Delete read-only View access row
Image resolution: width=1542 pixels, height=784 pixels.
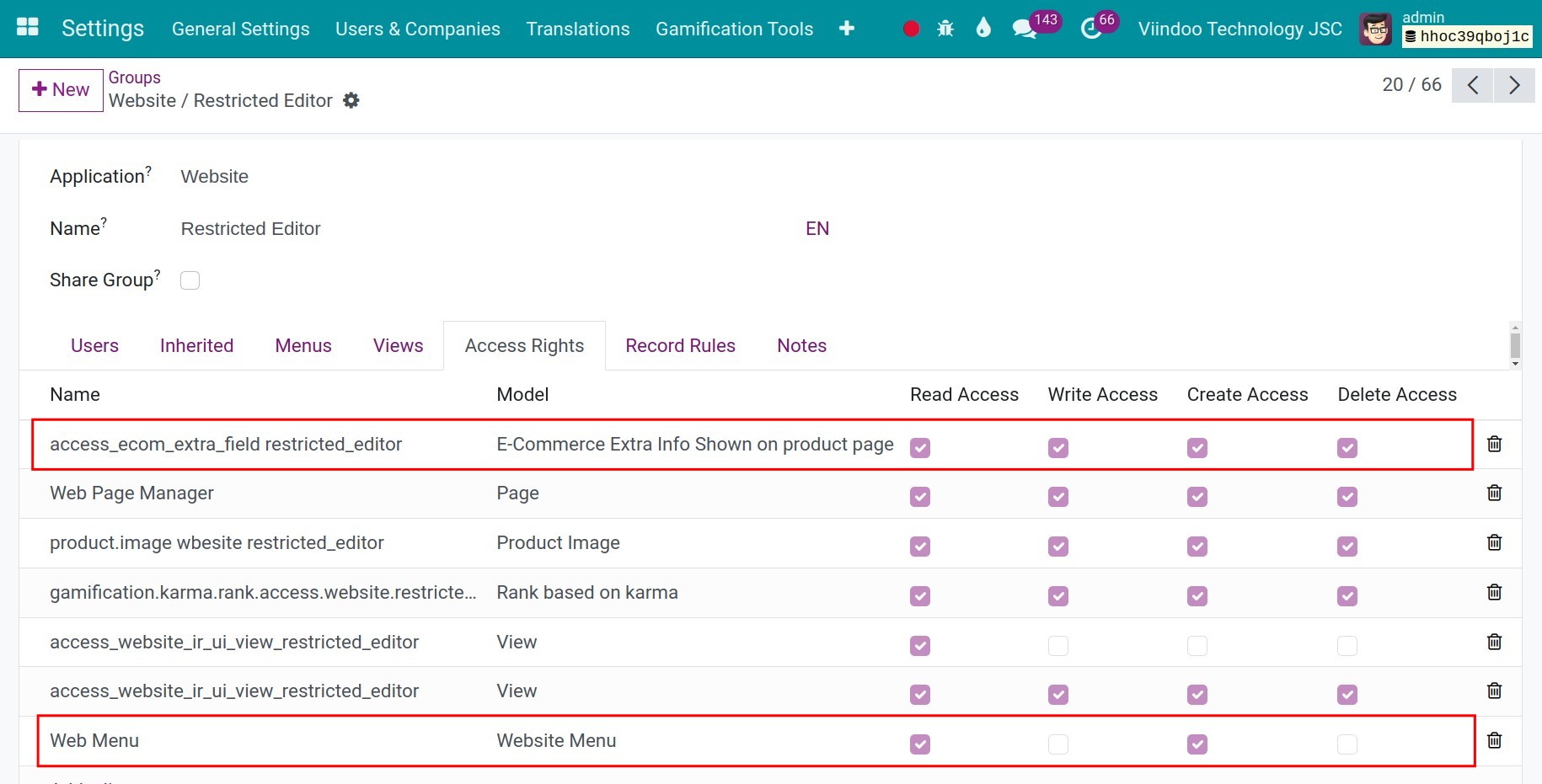click(x=1494, y=642)
